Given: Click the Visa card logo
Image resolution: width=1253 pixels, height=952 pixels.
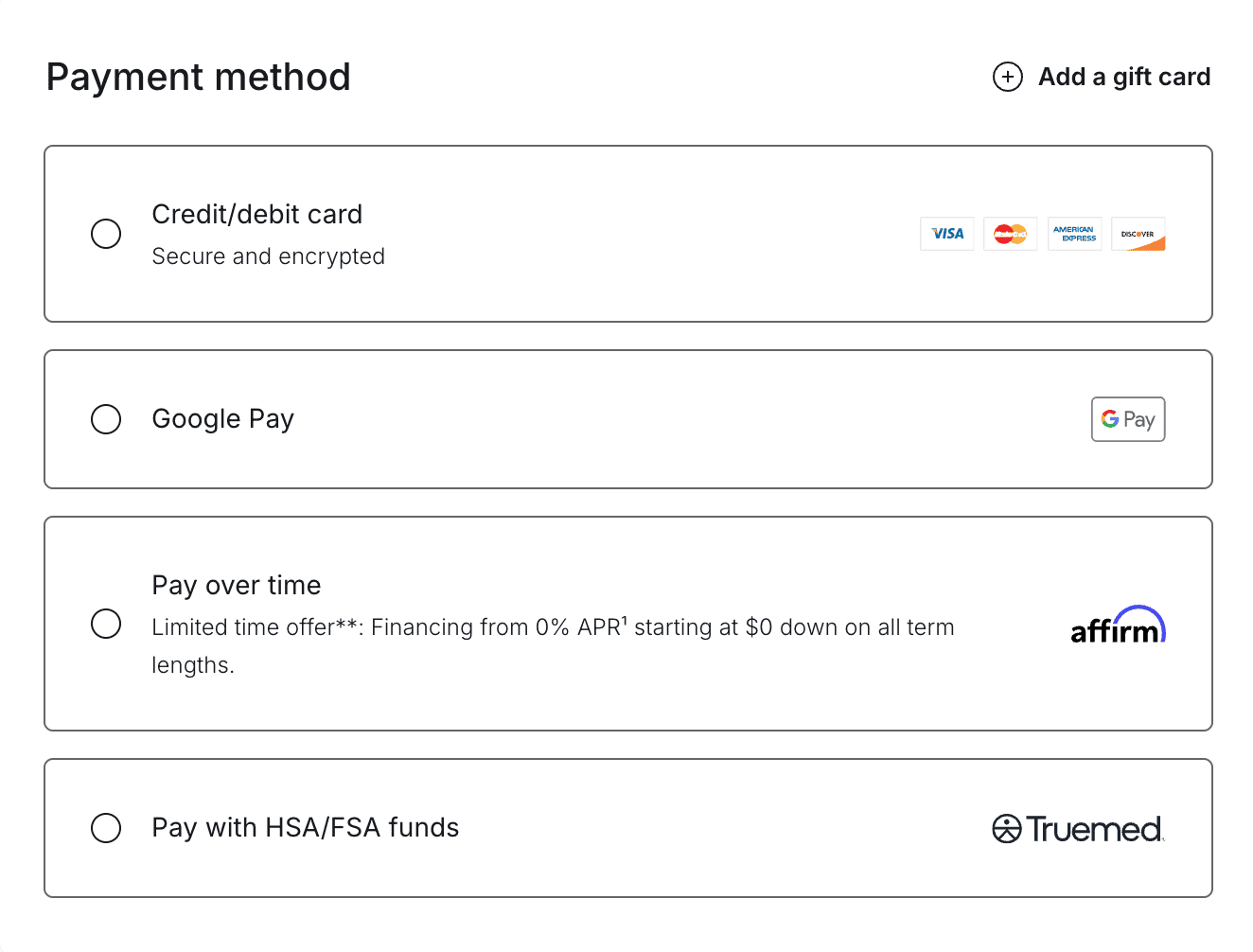Looking at the screenshot, I should click(x=946, y=234).
